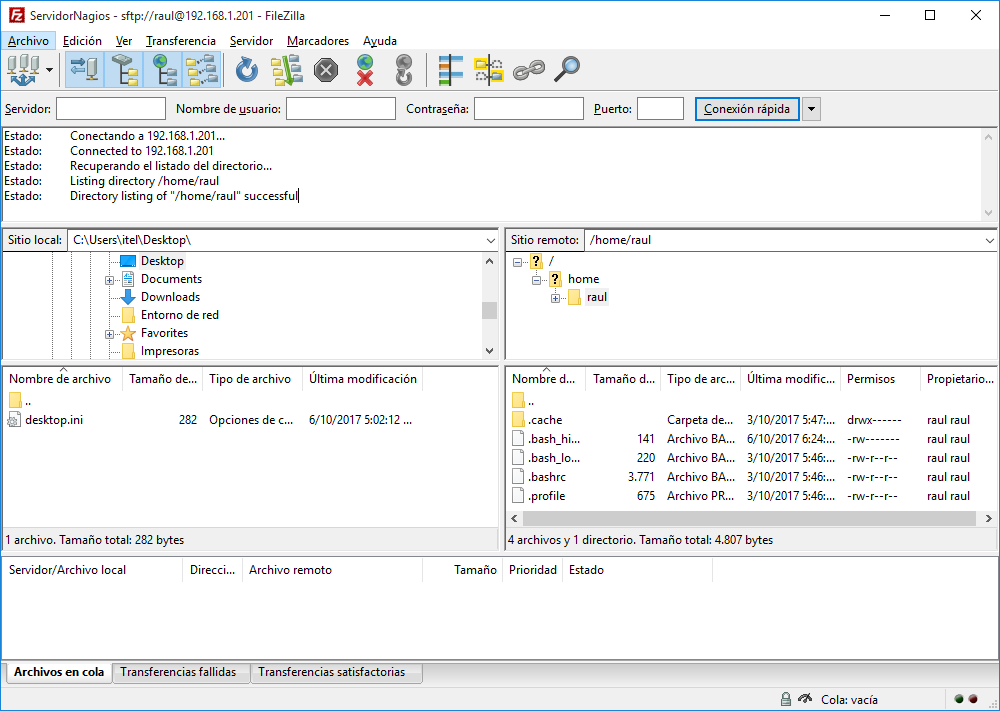Expand the Documents tree node
Viewport: 1000px width, 711px height.
click(109, 280)
